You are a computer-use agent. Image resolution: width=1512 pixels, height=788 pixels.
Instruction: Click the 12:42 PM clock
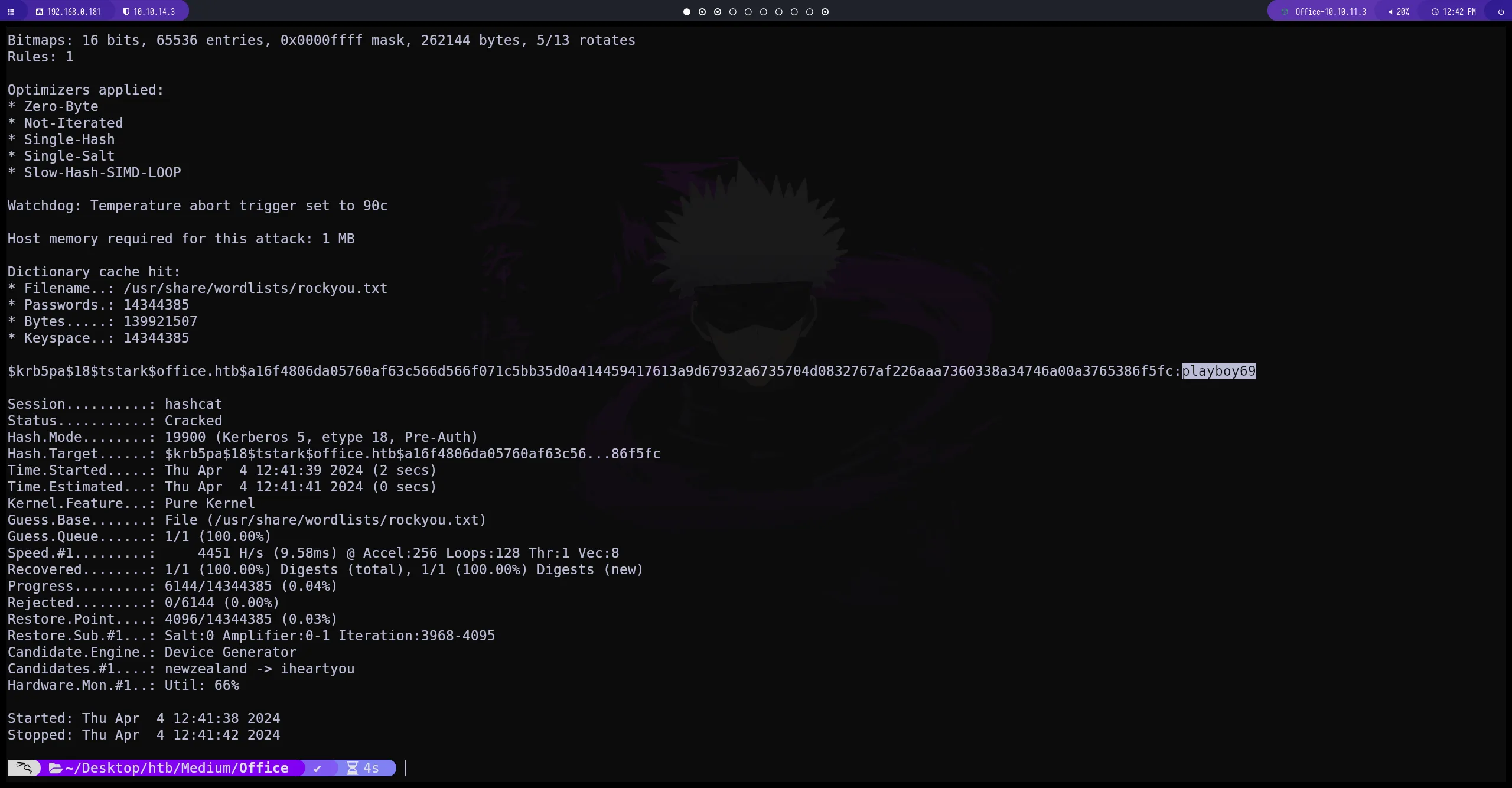coord(1454,12)
